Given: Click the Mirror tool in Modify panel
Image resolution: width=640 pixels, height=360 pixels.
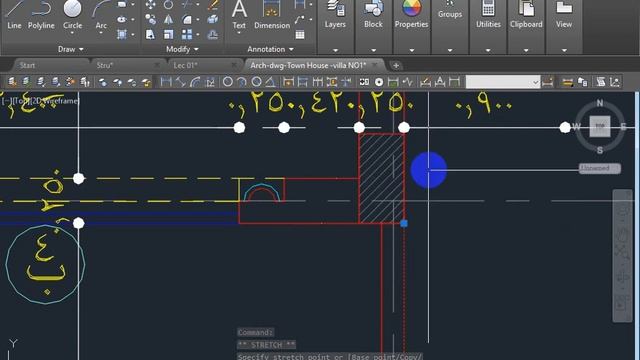Looking at the screenshot, I should click(x=168, y=19).
